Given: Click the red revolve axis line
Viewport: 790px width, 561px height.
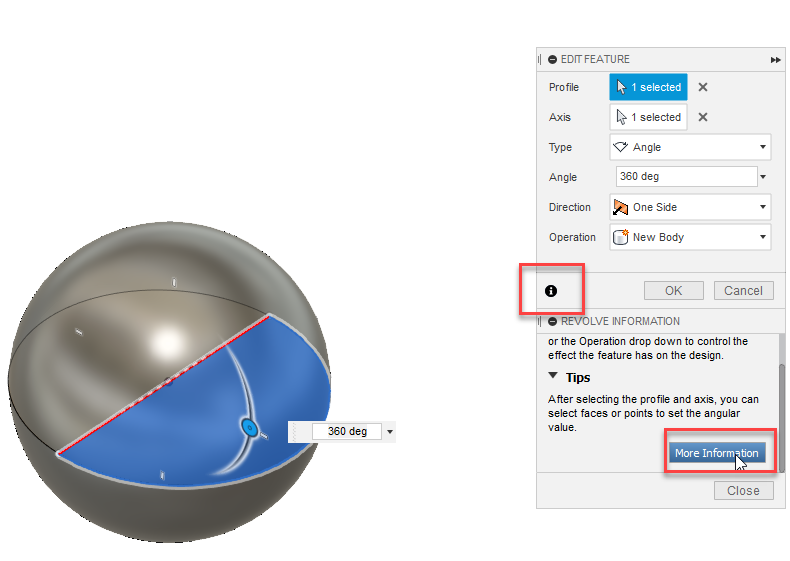Looking at the screenshot, I should (164, 385).
